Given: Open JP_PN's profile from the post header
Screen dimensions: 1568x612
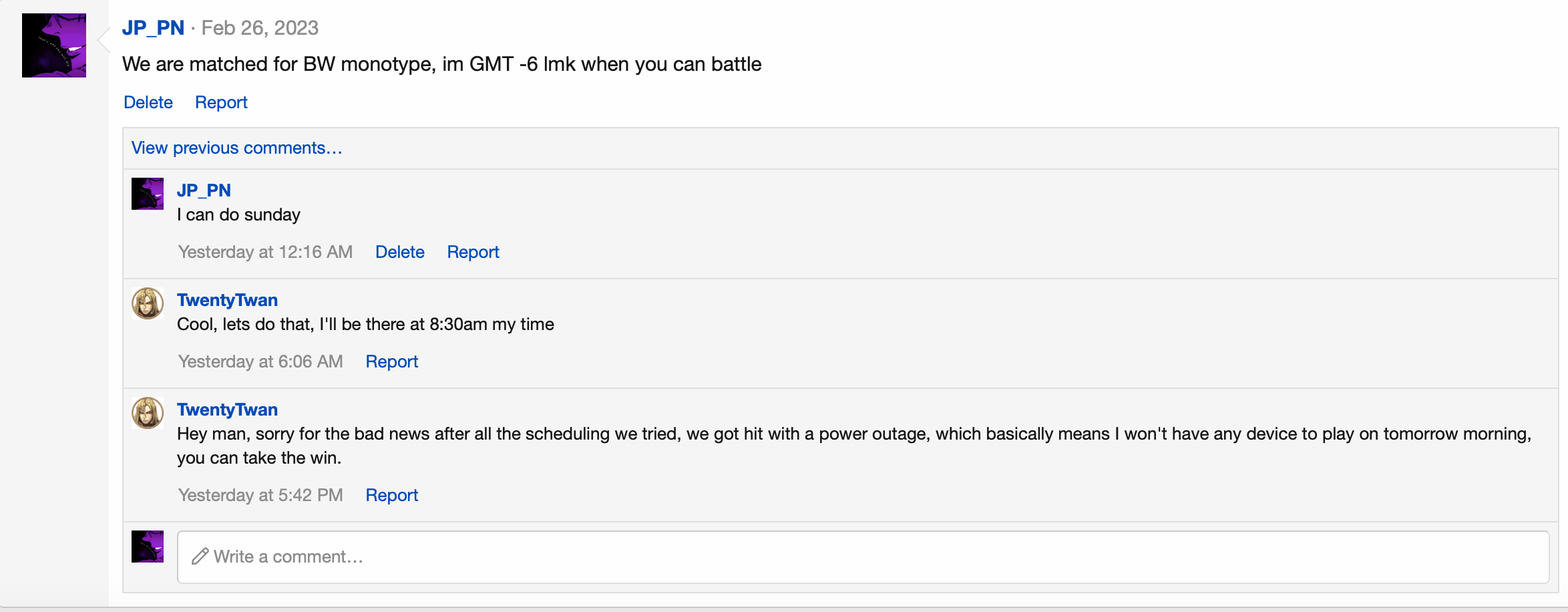Looking at the screenshot, I should coord(153,28).
